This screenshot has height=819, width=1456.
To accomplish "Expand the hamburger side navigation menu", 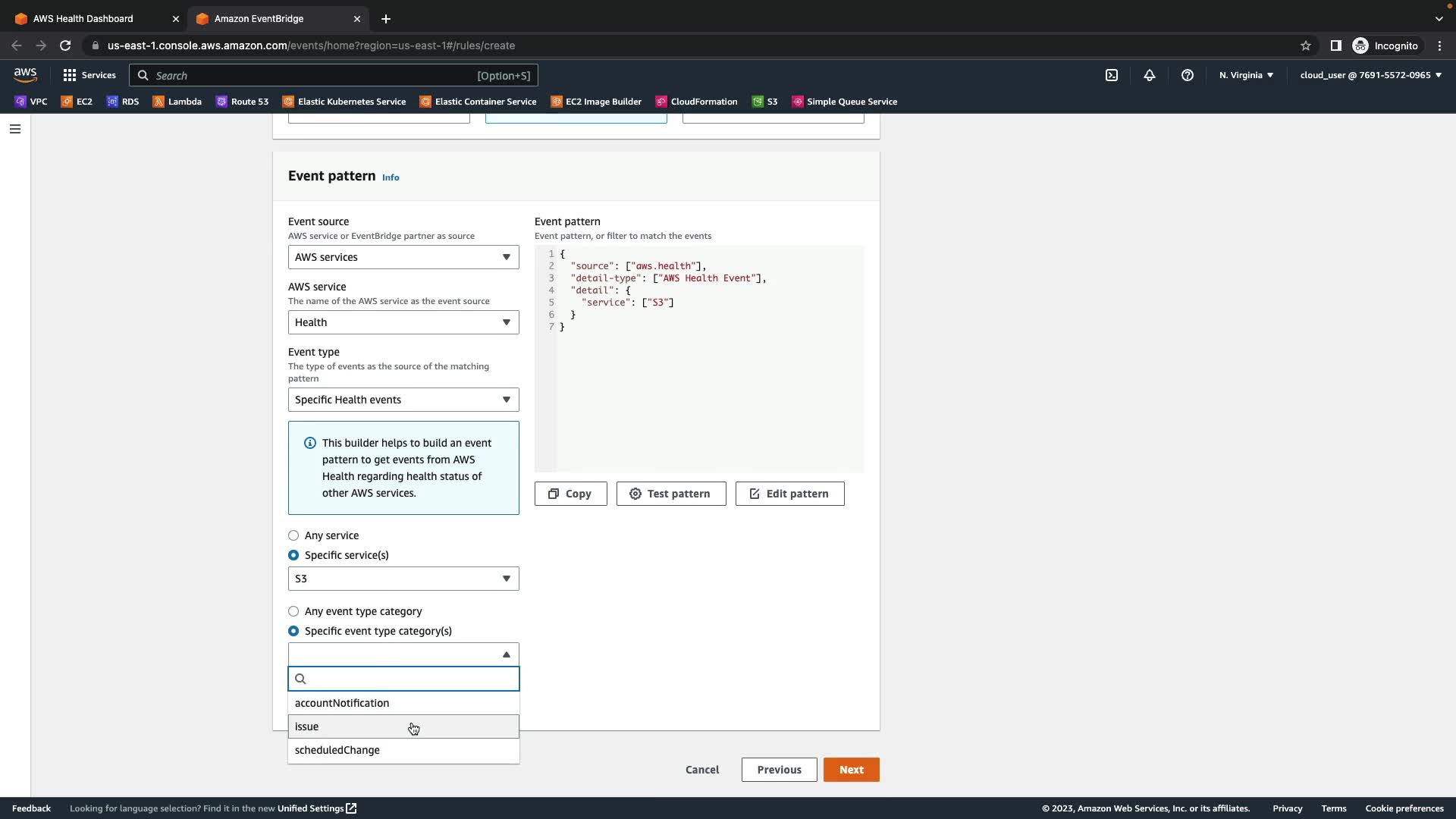I will pyautogui.click(x=14, y=129).
